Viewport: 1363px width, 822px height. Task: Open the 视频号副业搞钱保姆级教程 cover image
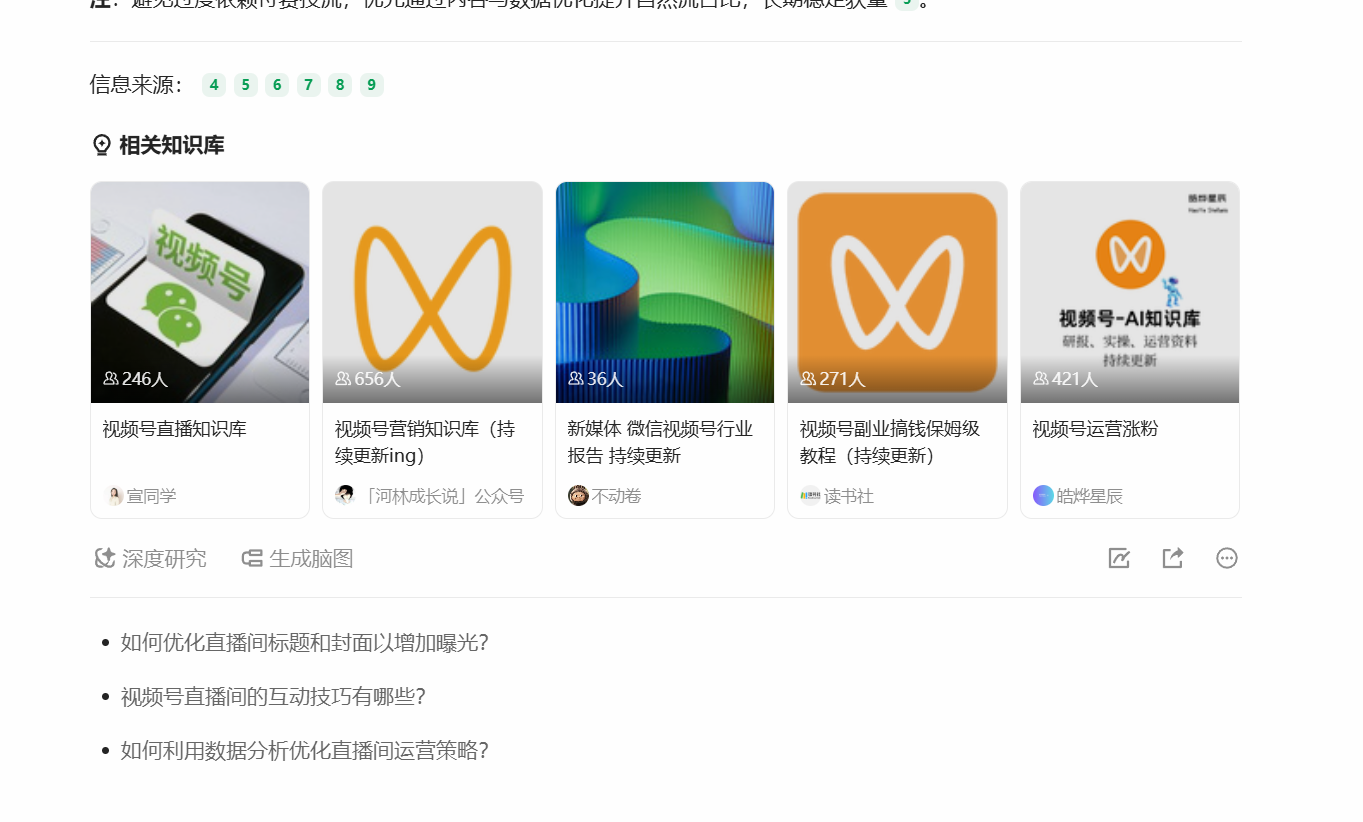(897, 292)
